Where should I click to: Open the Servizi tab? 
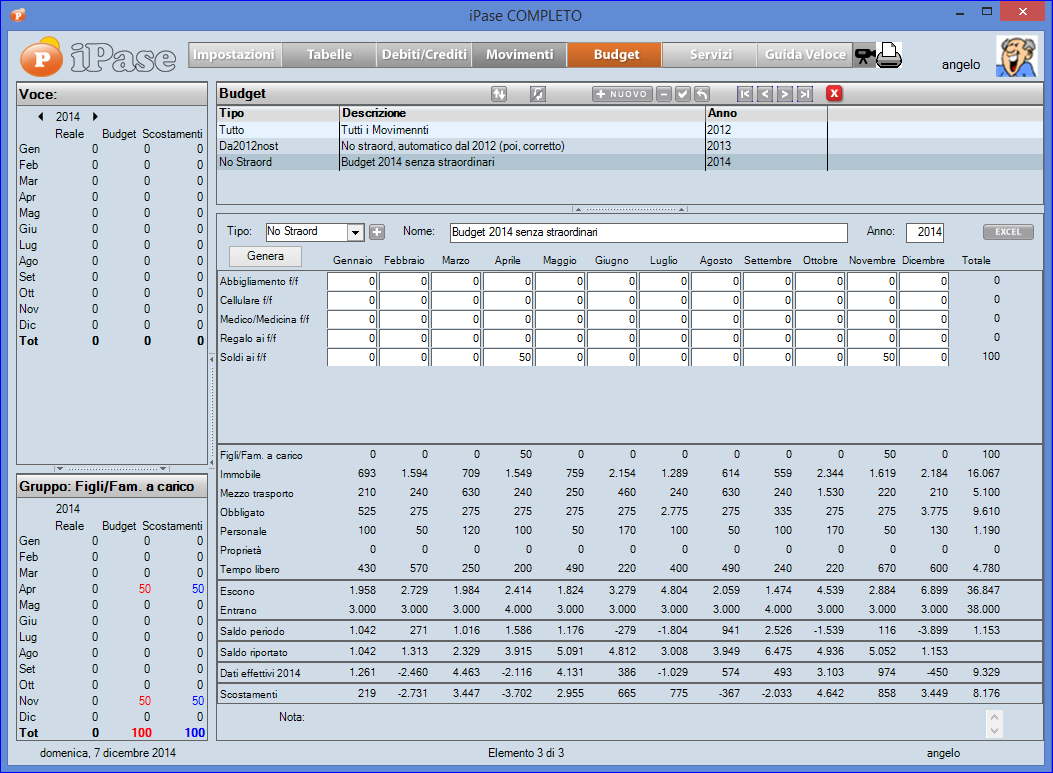709,55
